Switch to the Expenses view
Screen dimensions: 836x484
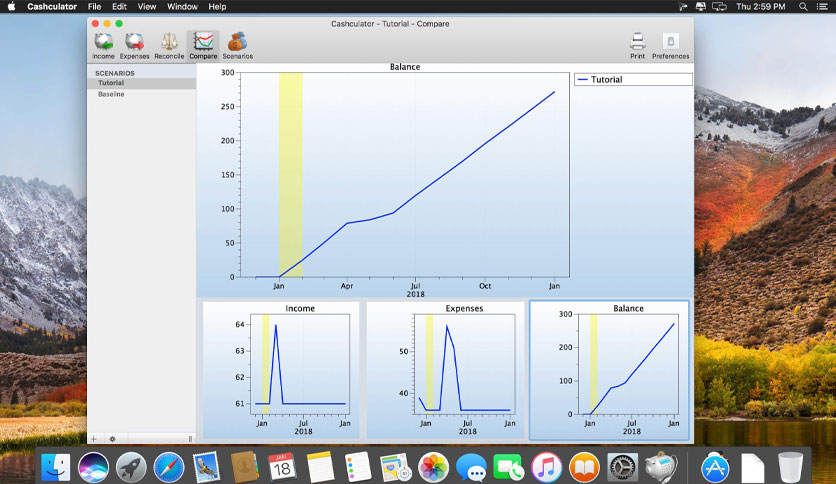(x=134, y=46)
